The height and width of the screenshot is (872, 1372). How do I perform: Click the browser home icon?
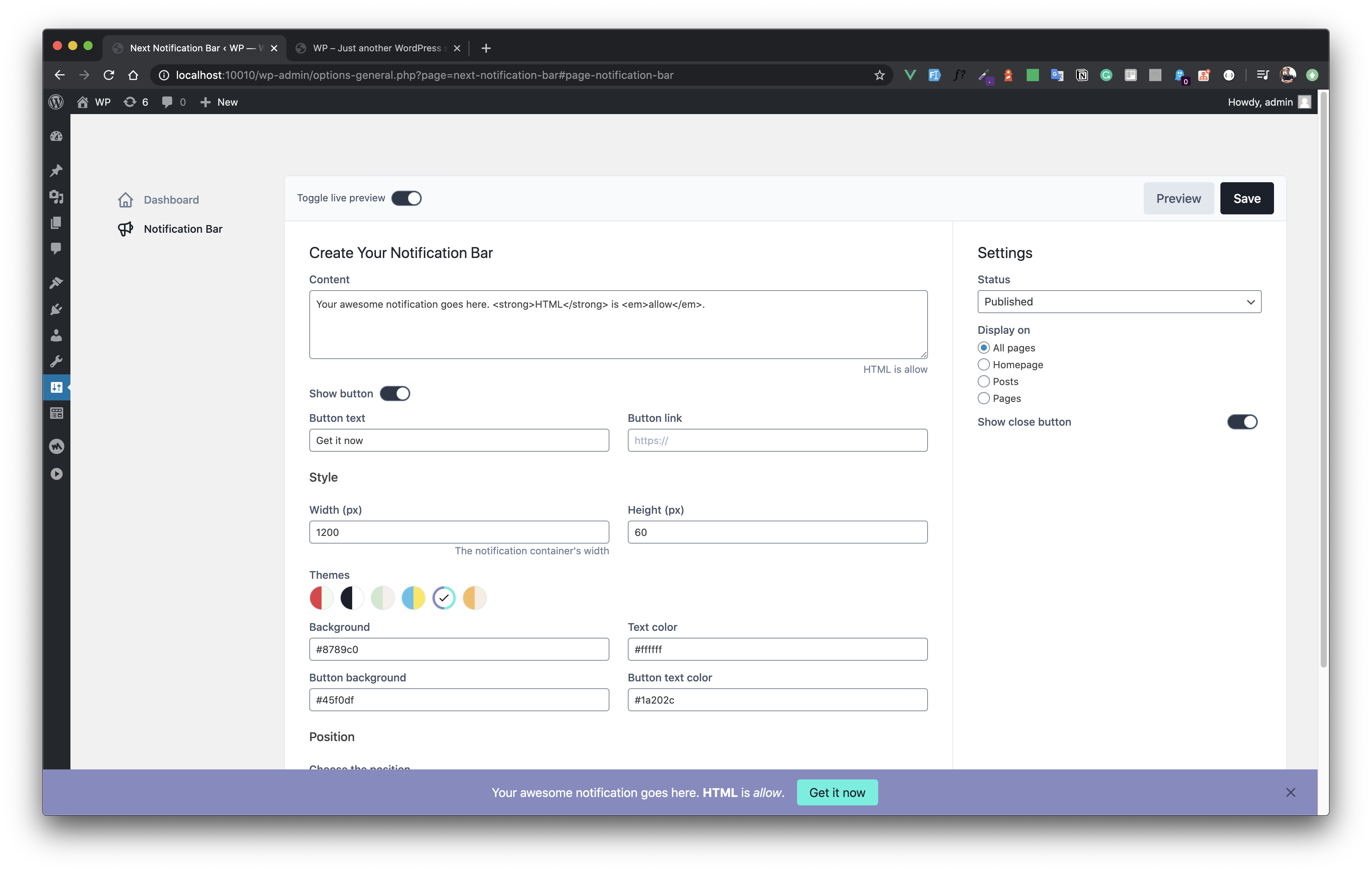pyautogui.click(x=133, y=75)
